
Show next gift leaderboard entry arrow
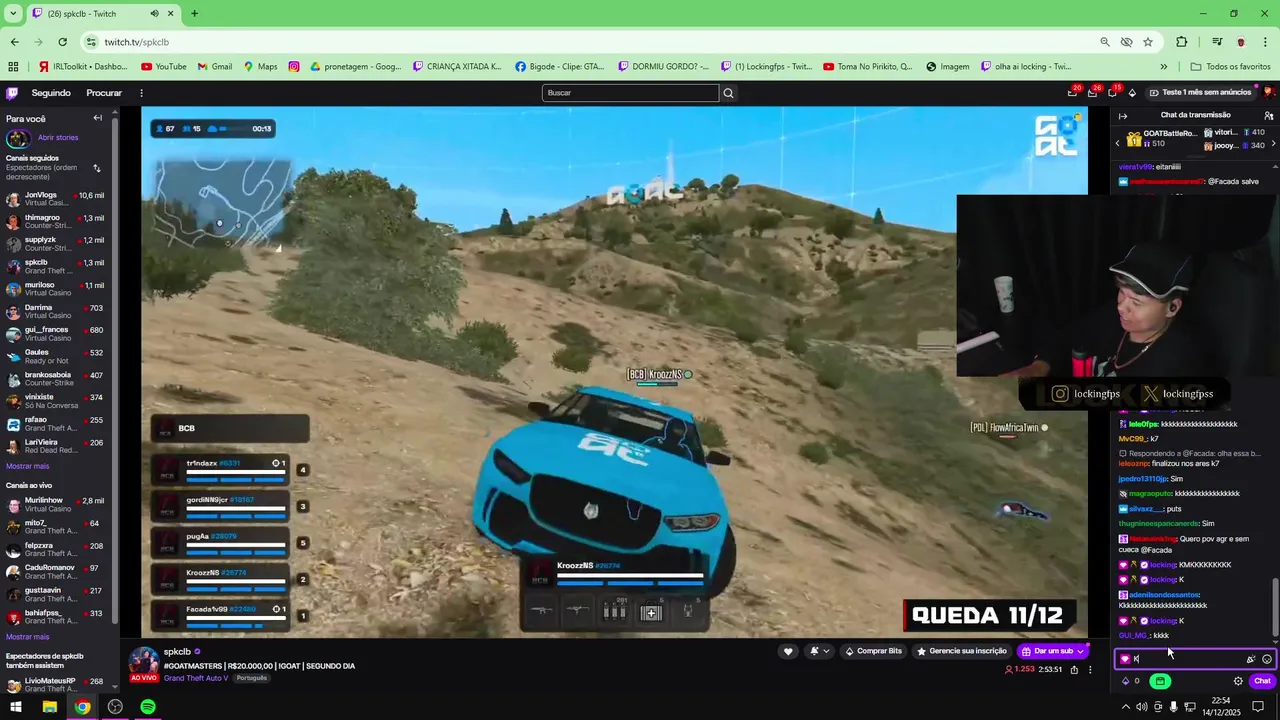[1273, 143]
